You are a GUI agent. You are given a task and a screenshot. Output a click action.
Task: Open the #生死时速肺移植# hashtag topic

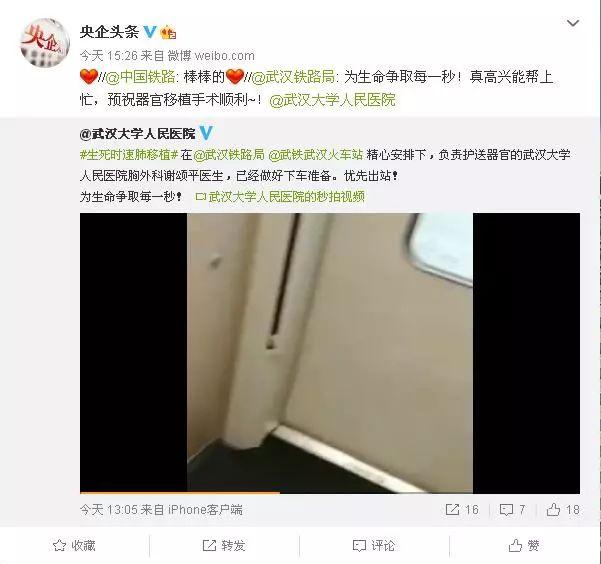tap(129, 155)
